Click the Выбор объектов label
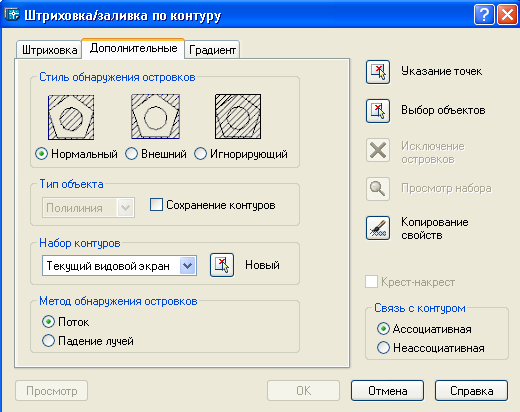This screenshot has height=412, width=520. 443,110
